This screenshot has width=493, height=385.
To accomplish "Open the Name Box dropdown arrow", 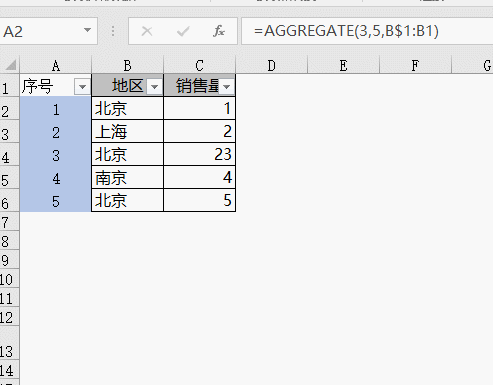I will [87, 30].
